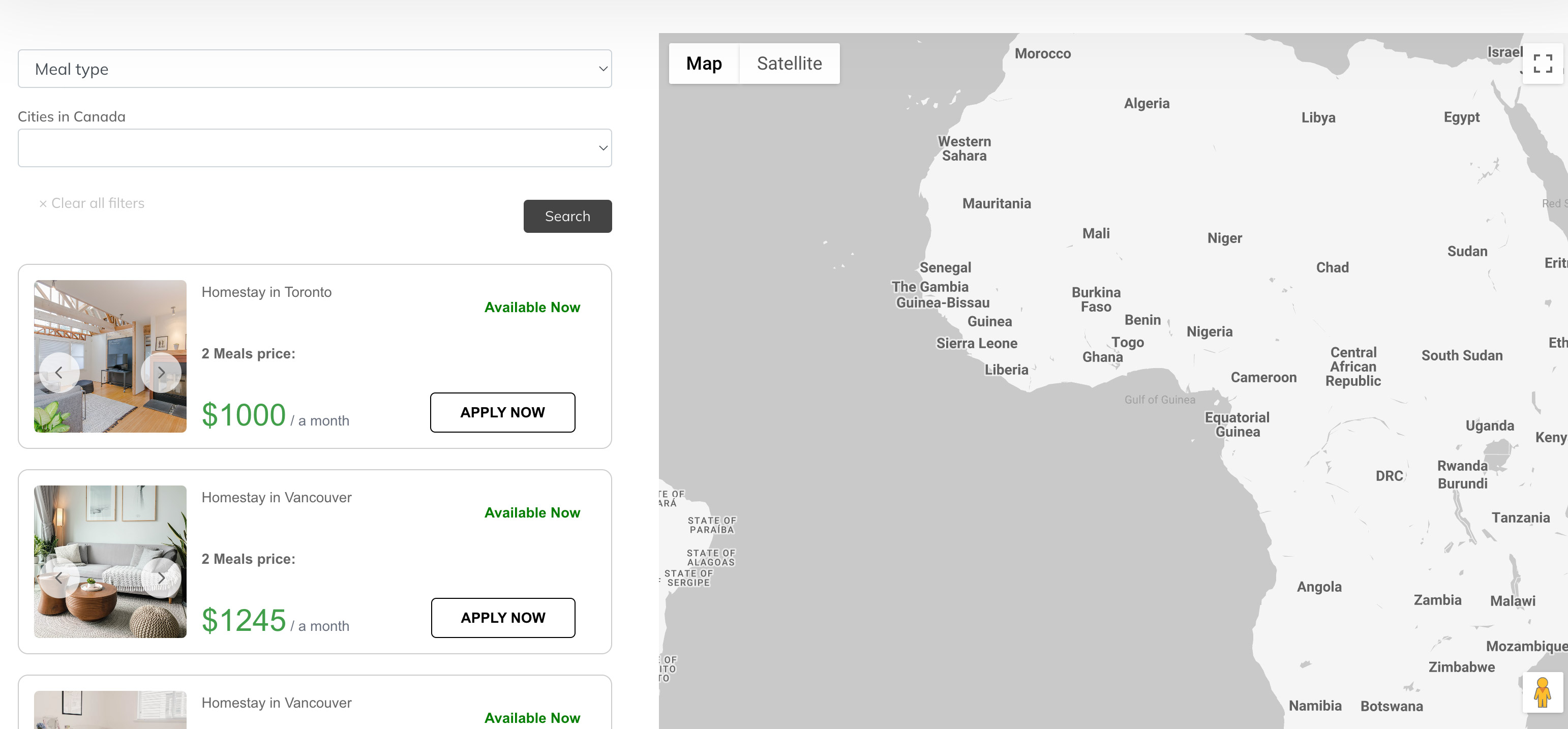Click the Mali label on the map

click(x=1096, y=234)
